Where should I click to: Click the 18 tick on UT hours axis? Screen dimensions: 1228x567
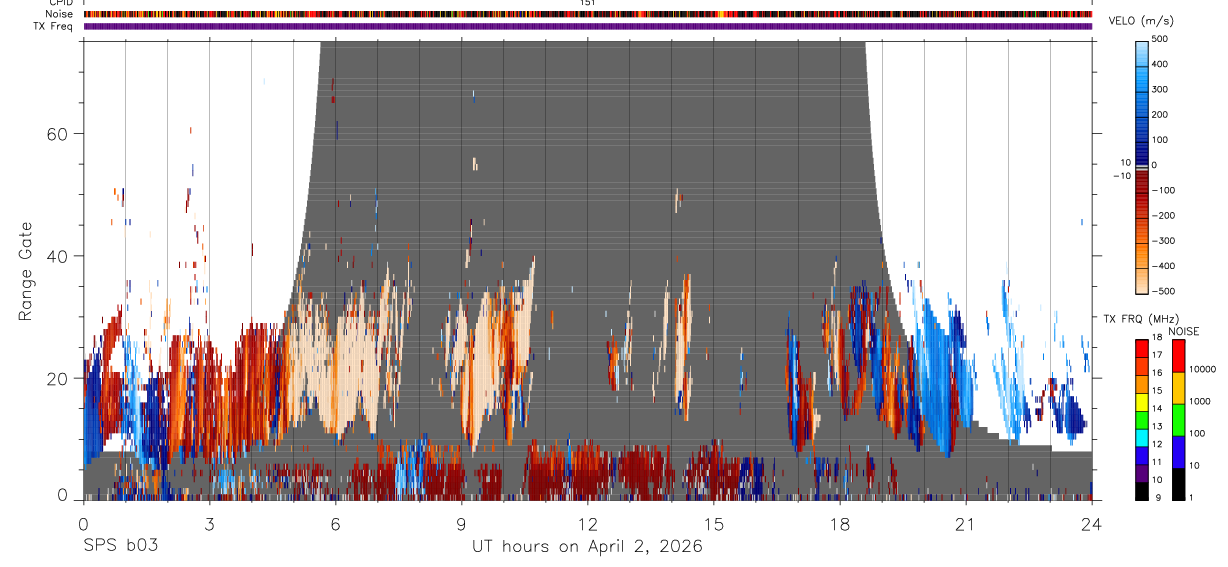pyautogui.click(x=839, y=523)
